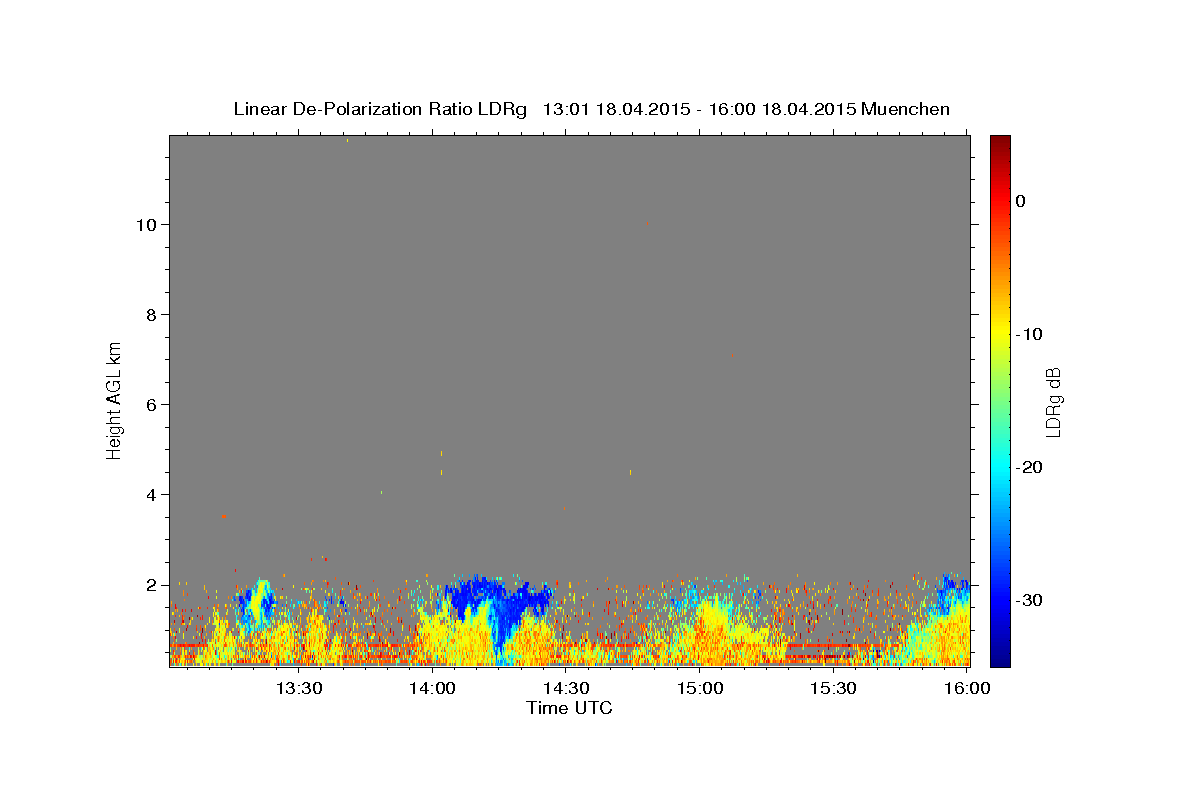Screen dimensions: 1200x800
Task: Click the plot title 'Linear De-Polarization Ratio LDRg'
Action: (380, 109)
